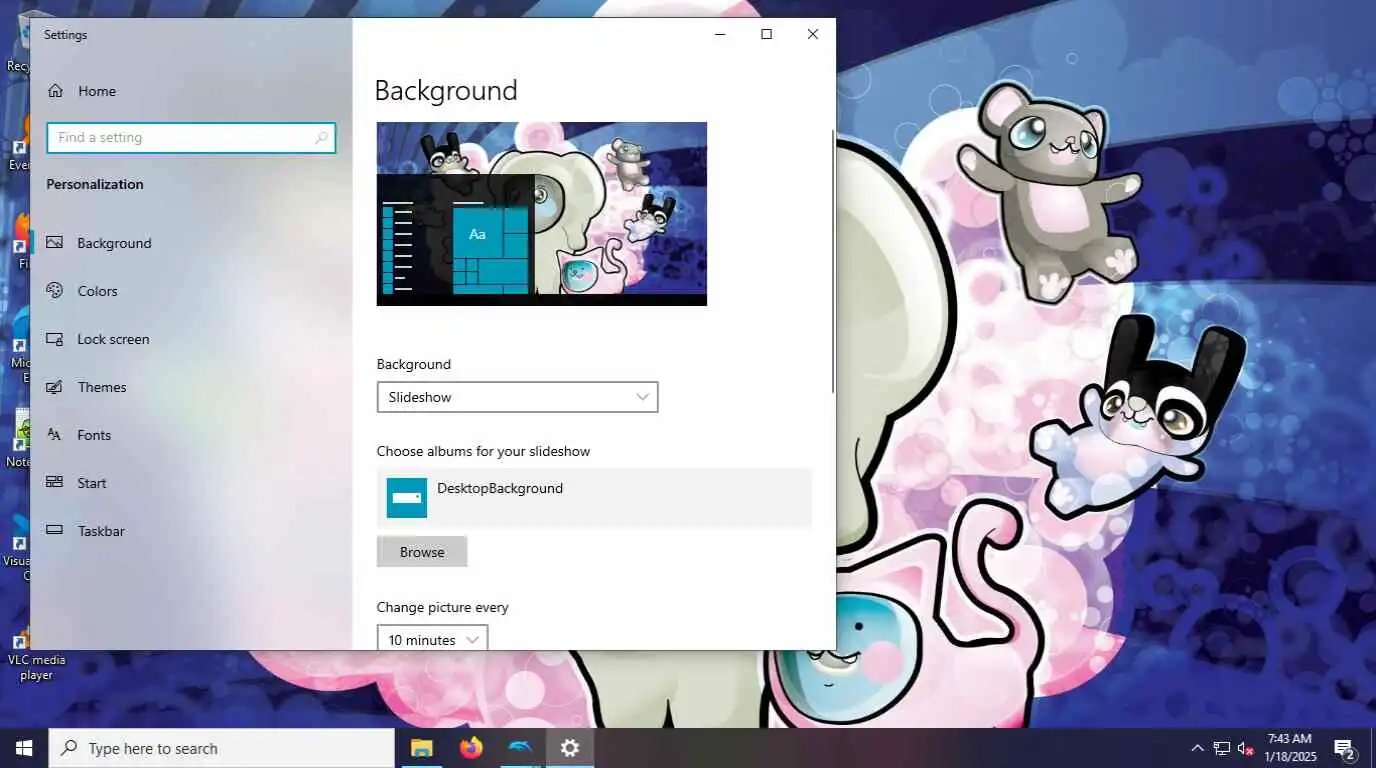Click the muted volume tray icon
The image size is (1376, 768).
pyautogui.click(x=1245, y=748)
